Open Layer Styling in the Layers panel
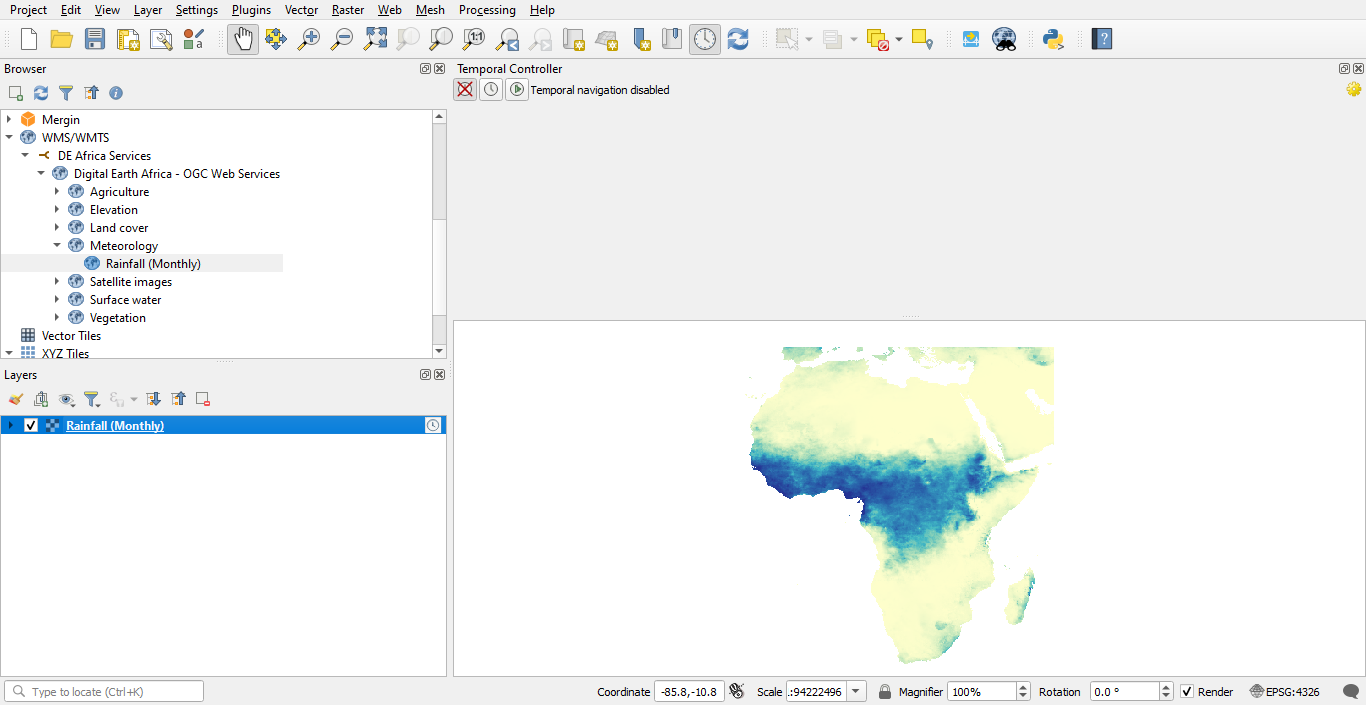The image size is (1366, 705). (x=16, y=398)
